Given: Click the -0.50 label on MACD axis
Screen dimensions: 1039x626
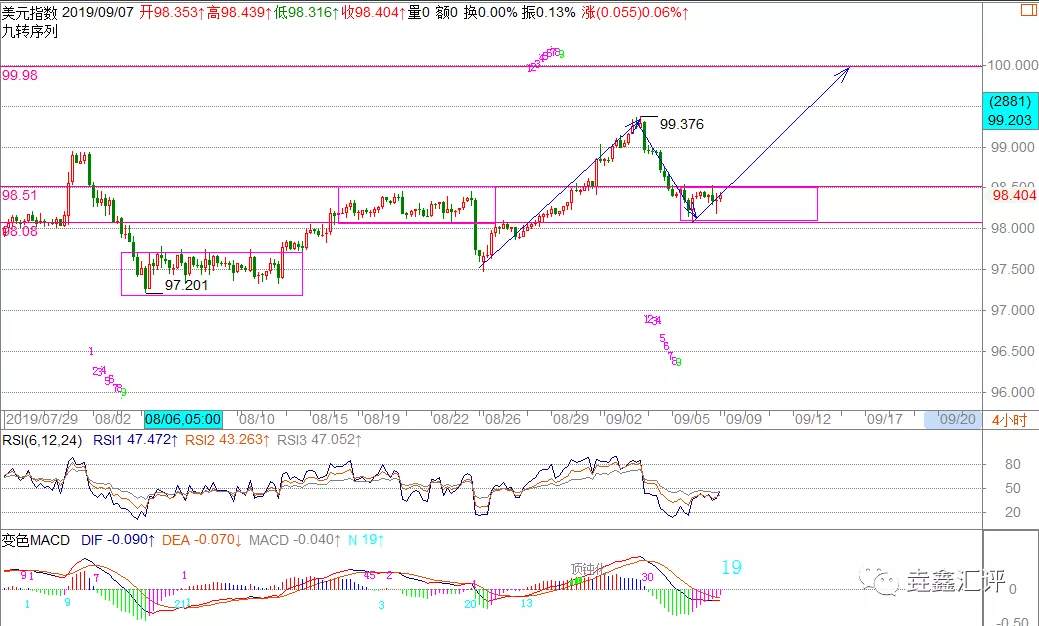Looking at the screenshot, I should tap(1012, 621).
